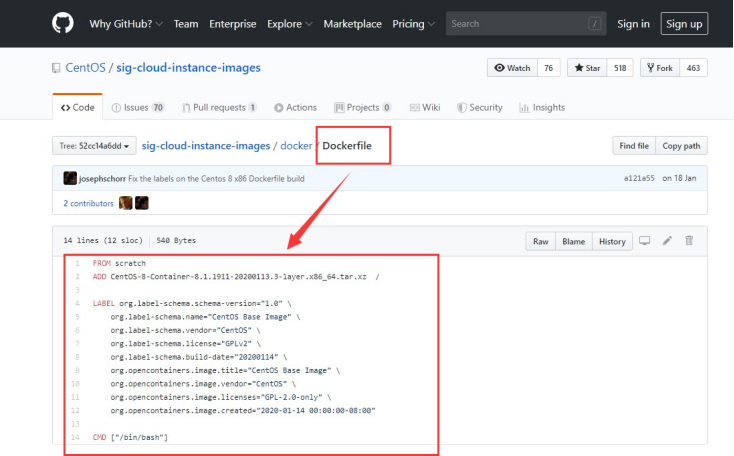Open the Pull requests tab

(219, 107)
